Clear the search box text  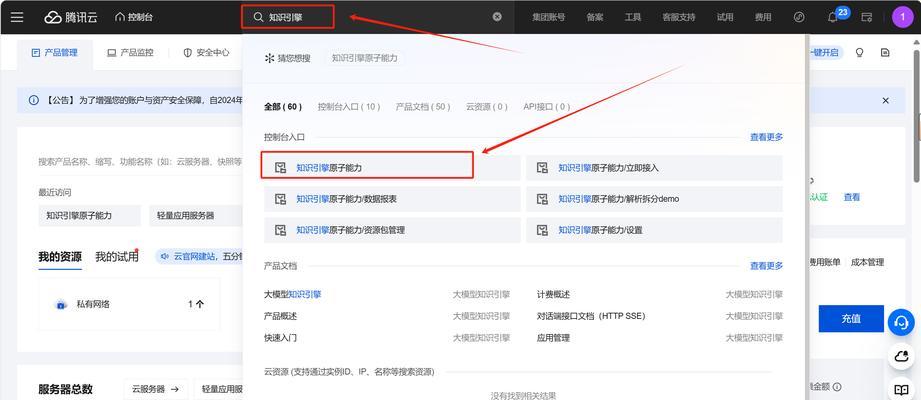pyautogui.click(x=497, y=17)
